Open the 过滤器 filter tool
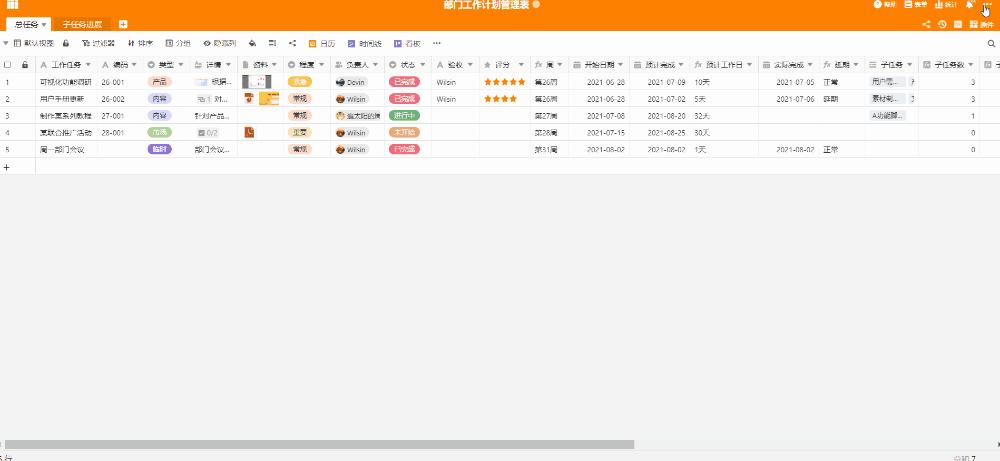This screenshot has width=1000, height=461. pyautogui.click(x=98, y=44)
